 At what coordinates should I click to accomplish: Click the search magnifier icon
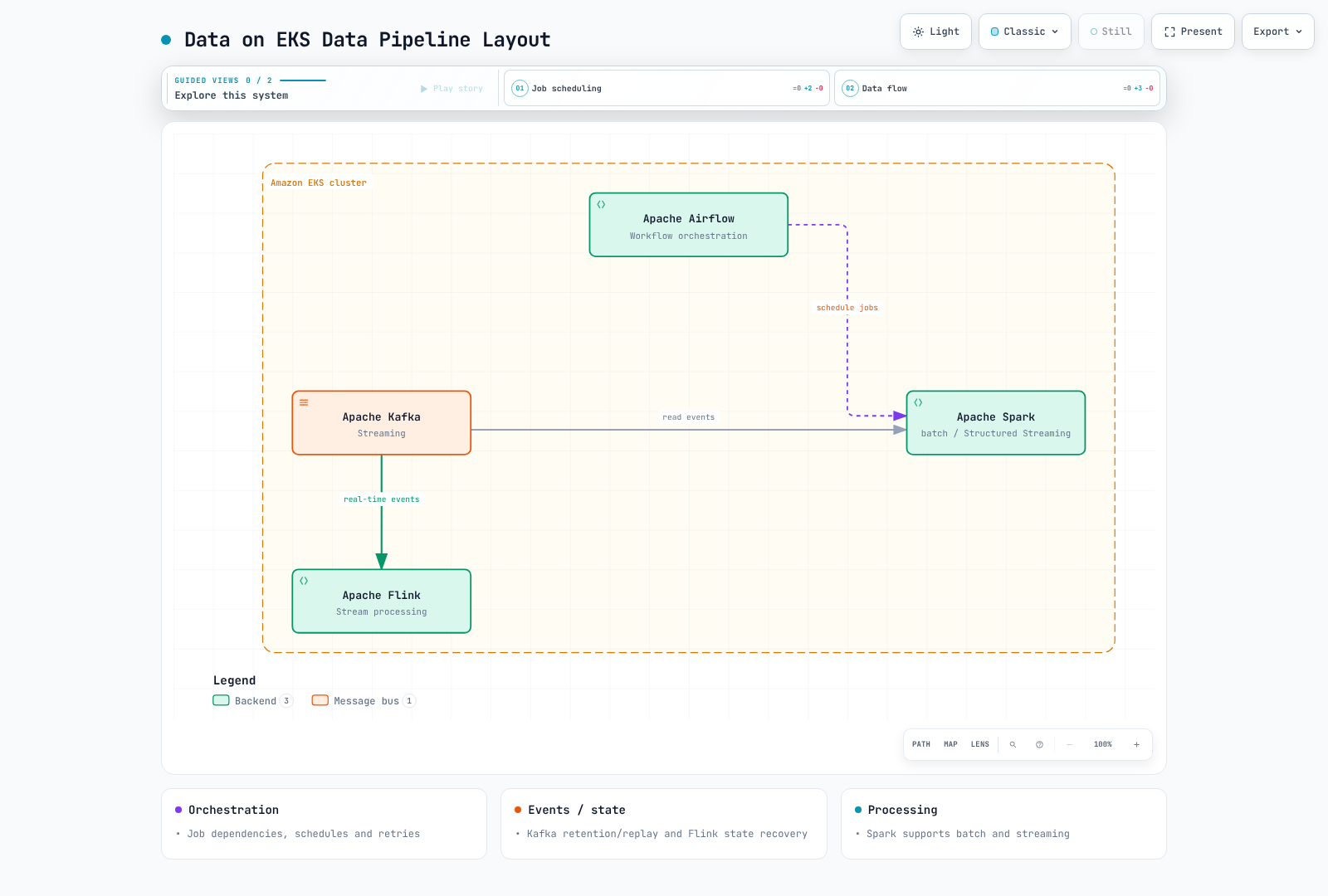(1013, 745)
